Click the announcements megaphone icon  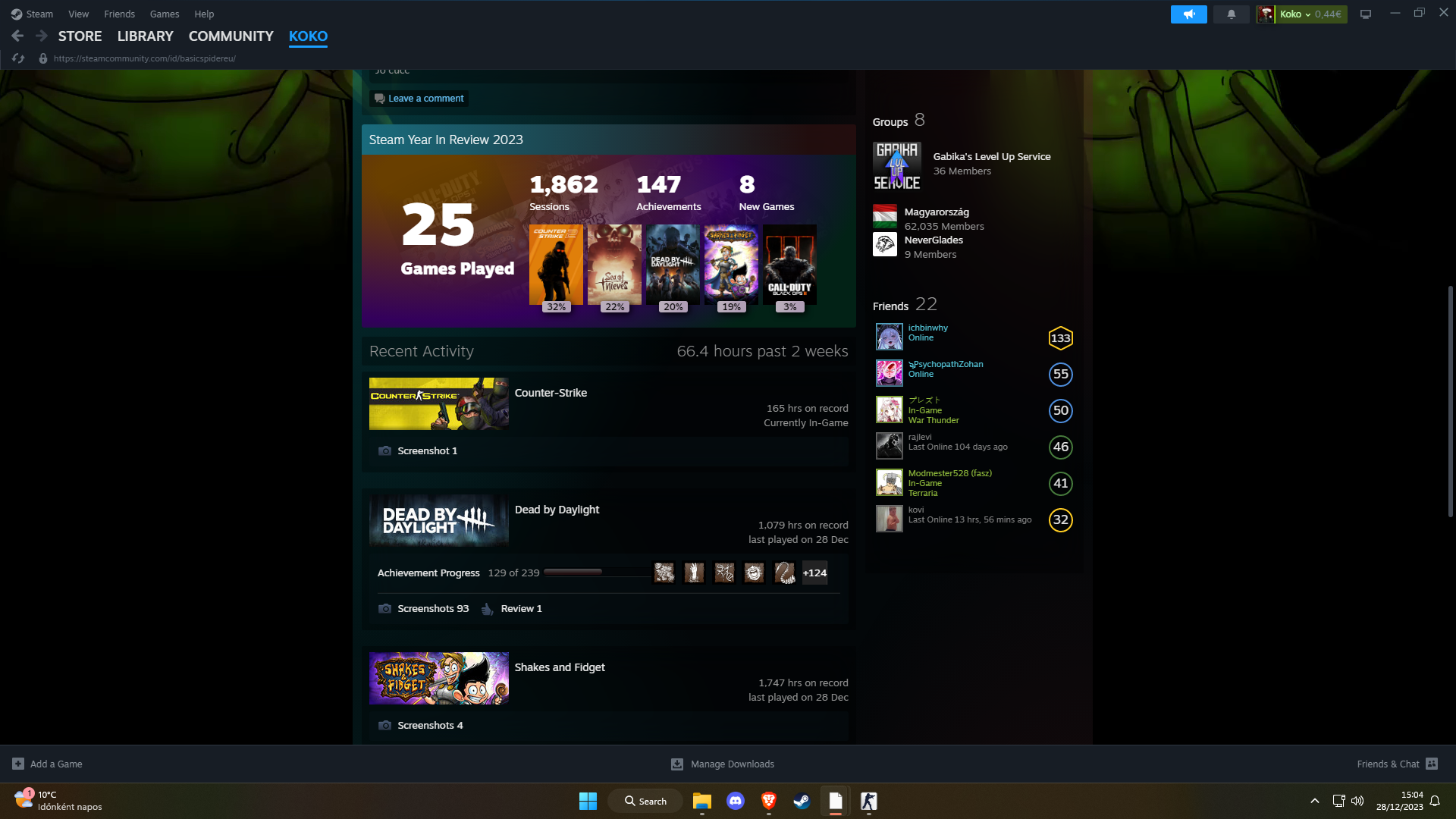coord(1188,14)
